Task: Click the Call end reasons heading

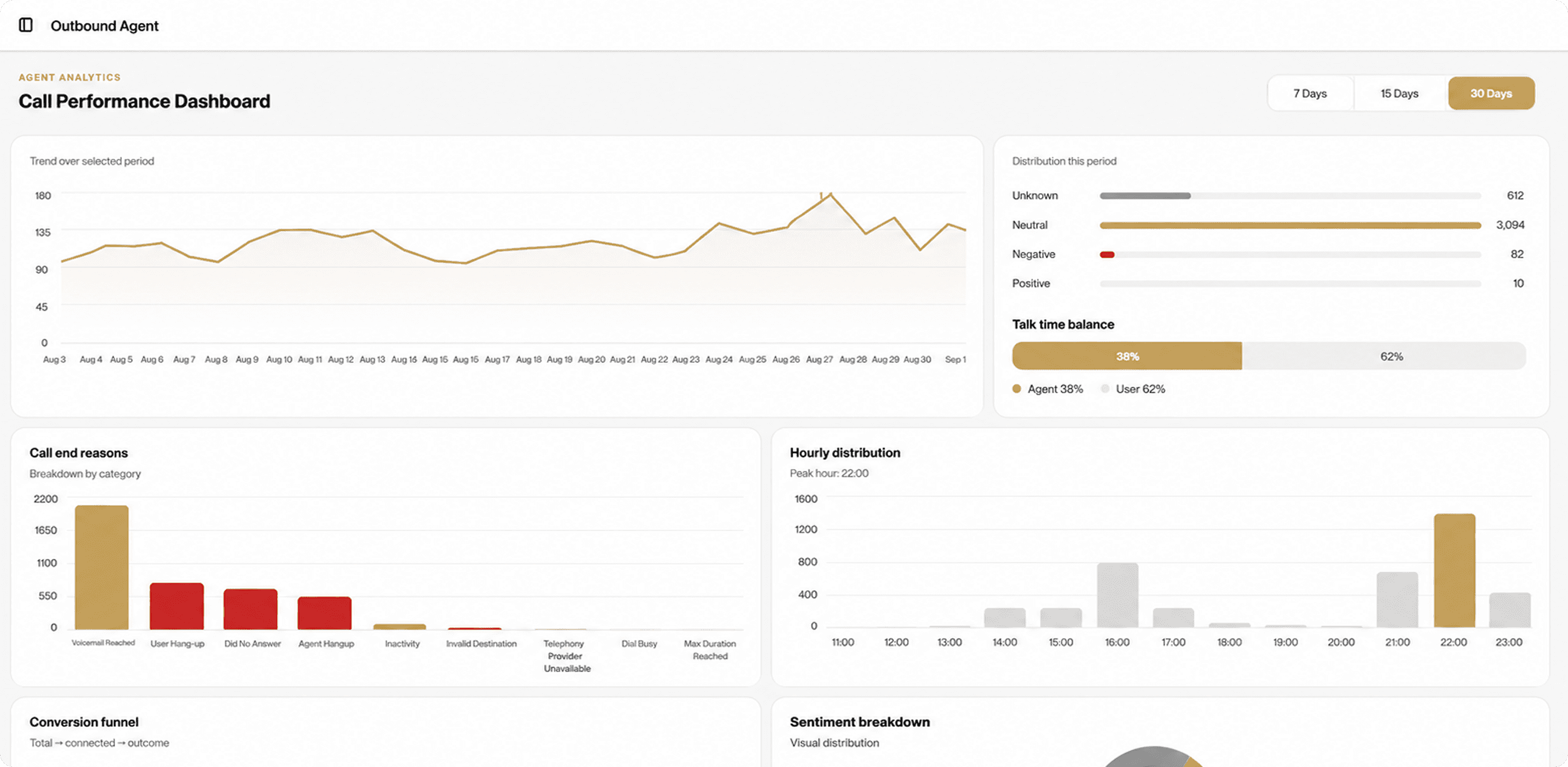Action: [79, 453]
